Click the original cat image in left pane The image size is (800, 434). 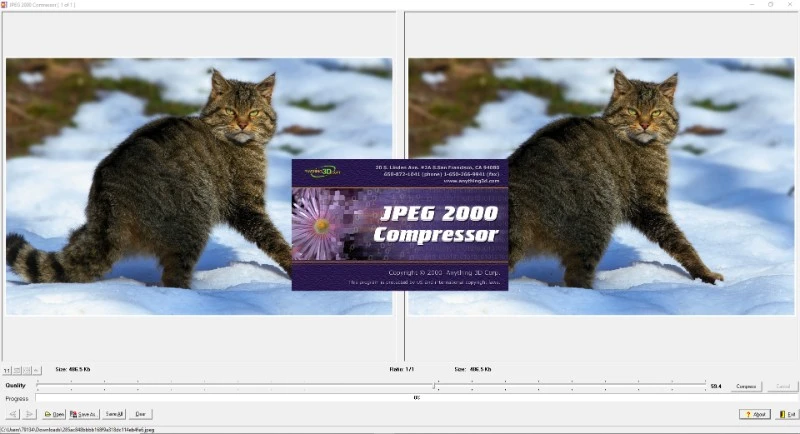(199, 186)
